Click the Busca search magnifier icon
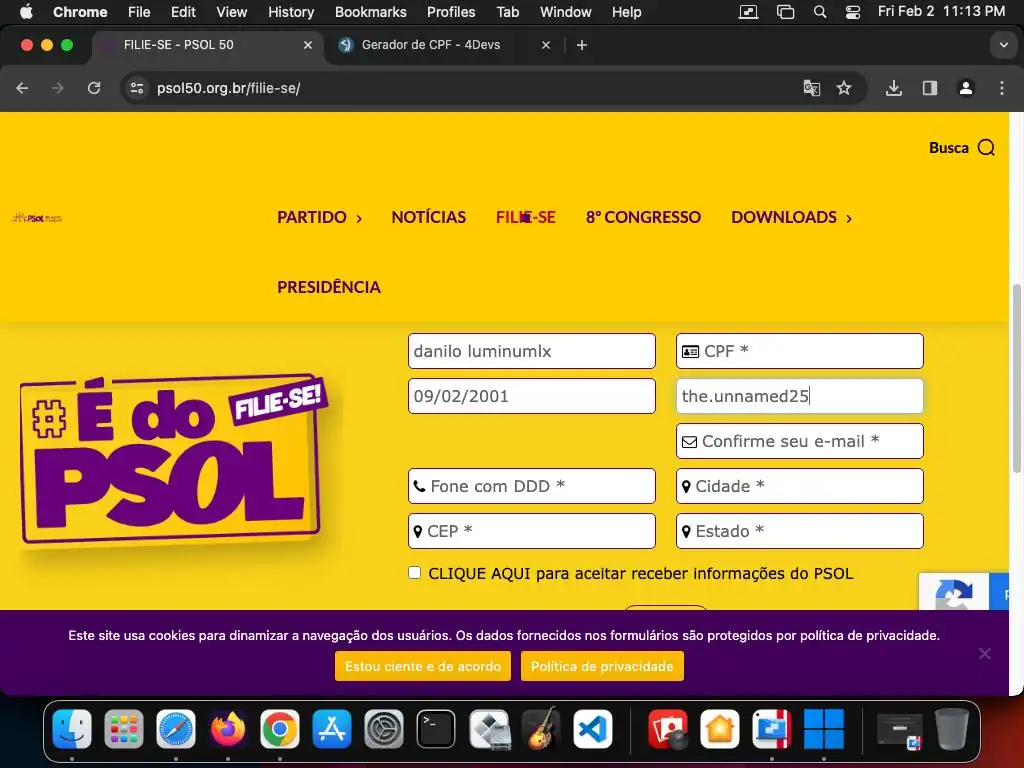 (986, 148)
